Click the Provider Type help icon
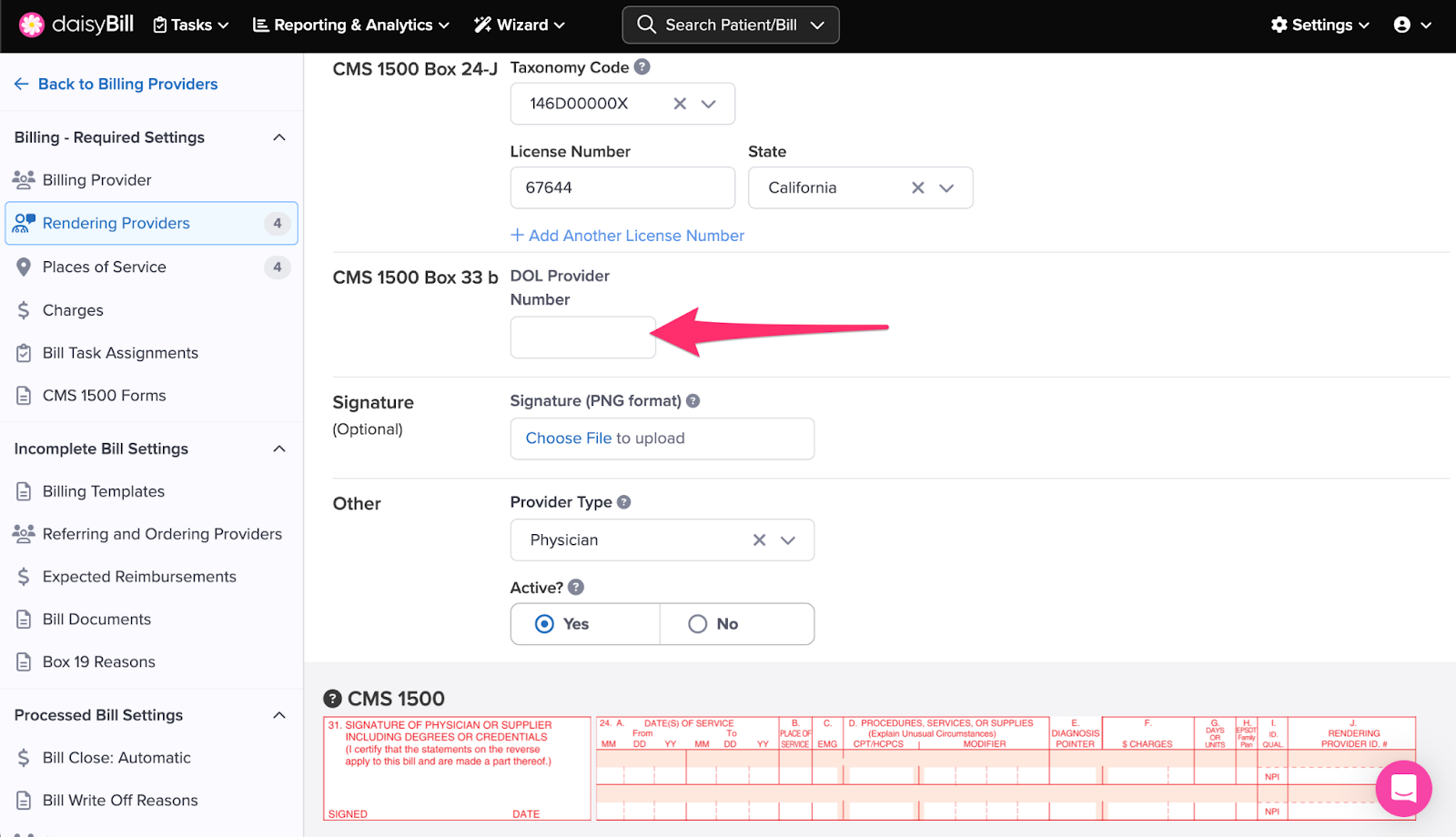 coord(623,502)
